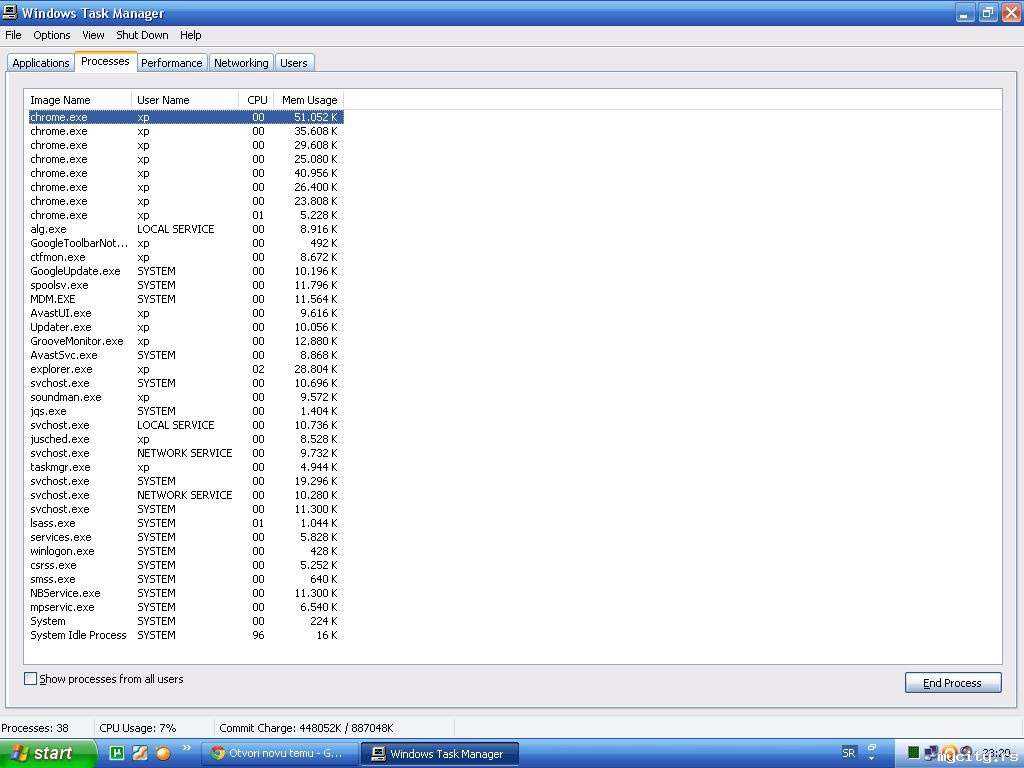Select the alg.exe process

(185, 229)
